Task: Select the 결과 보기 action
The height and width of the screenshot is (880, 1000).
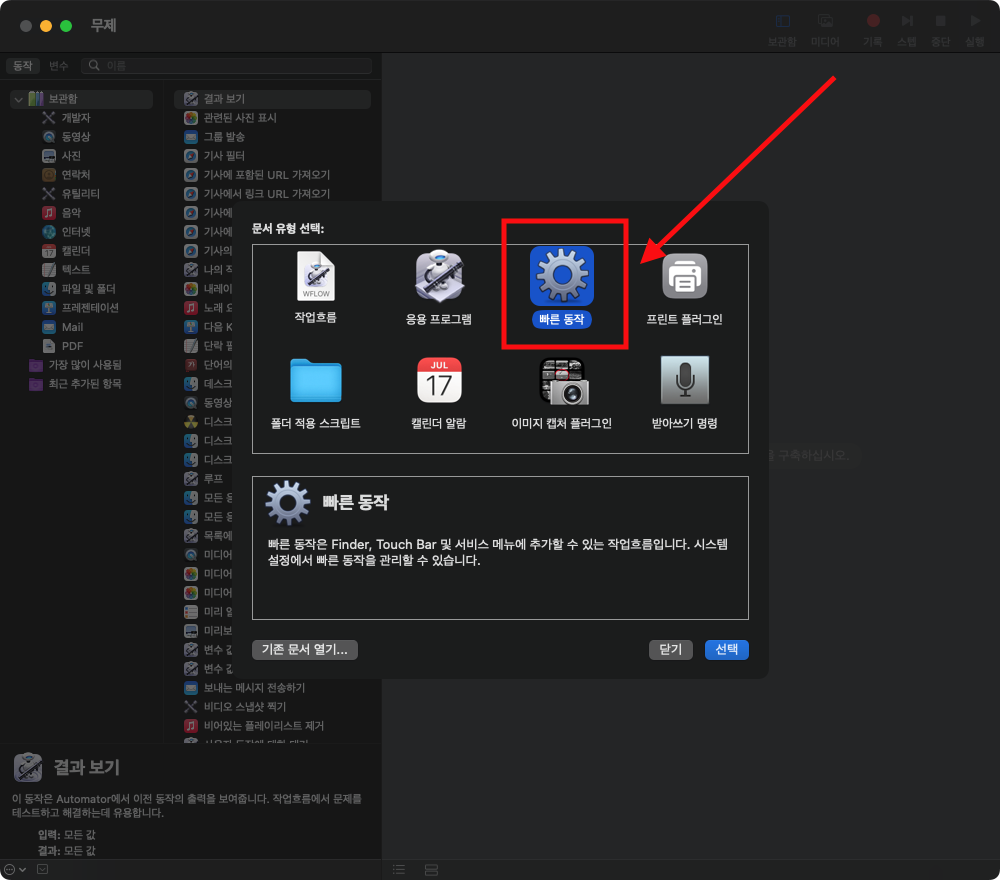Action: (x=272, y=99)
